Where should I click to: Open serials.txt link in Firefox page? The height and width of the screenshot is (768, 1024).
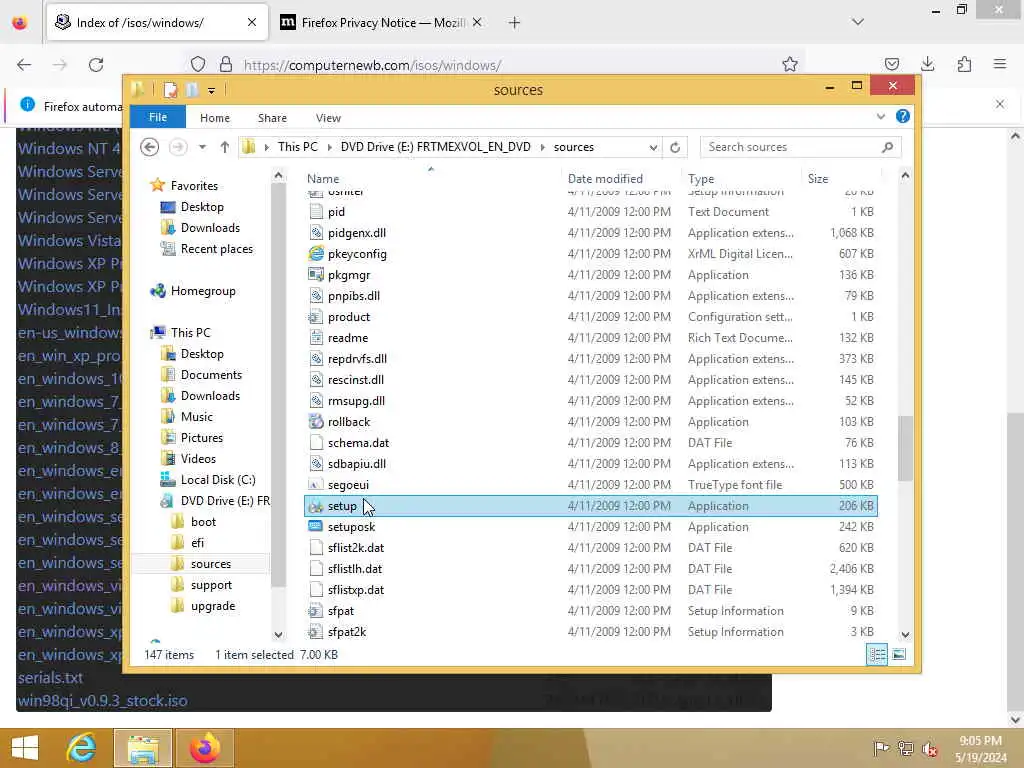pos(50,678)
